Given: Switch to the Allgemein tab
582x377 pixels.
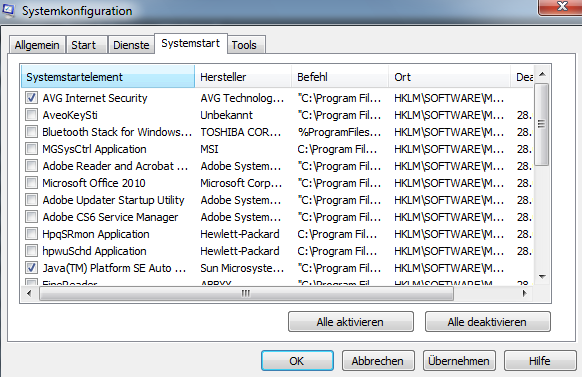Looking at the screenshot, I should tap(37, 45).
